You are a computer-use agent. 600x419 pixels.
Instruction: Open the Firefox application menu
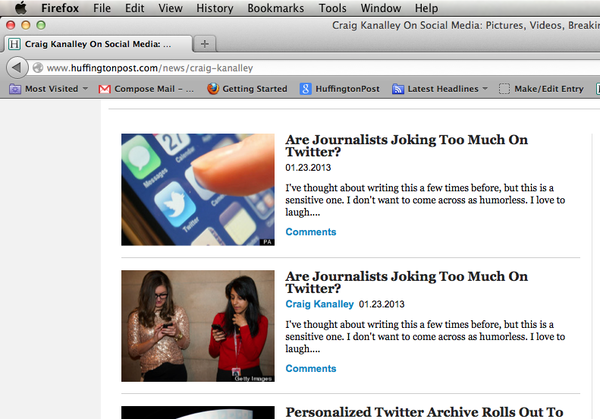tap(60, 8)
